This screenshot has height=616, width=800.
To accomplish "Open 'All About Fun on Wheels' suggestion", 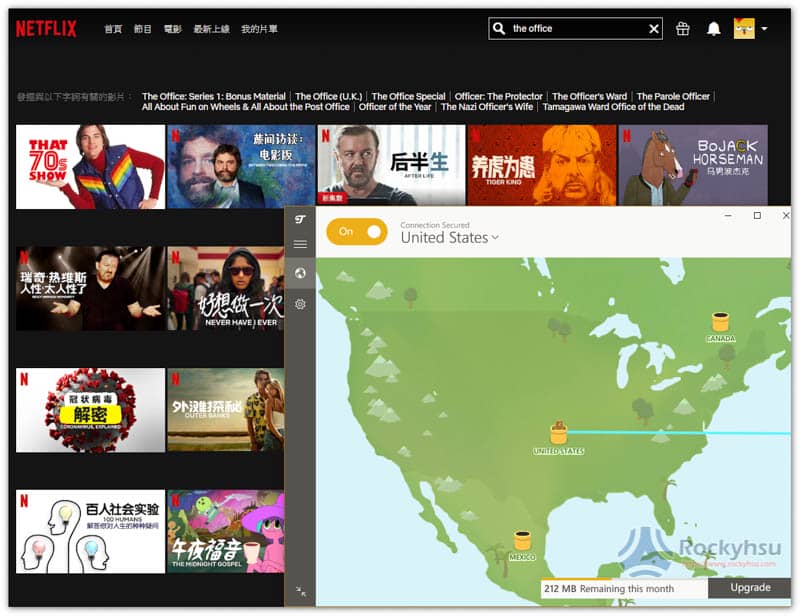I will click(245, 107).
